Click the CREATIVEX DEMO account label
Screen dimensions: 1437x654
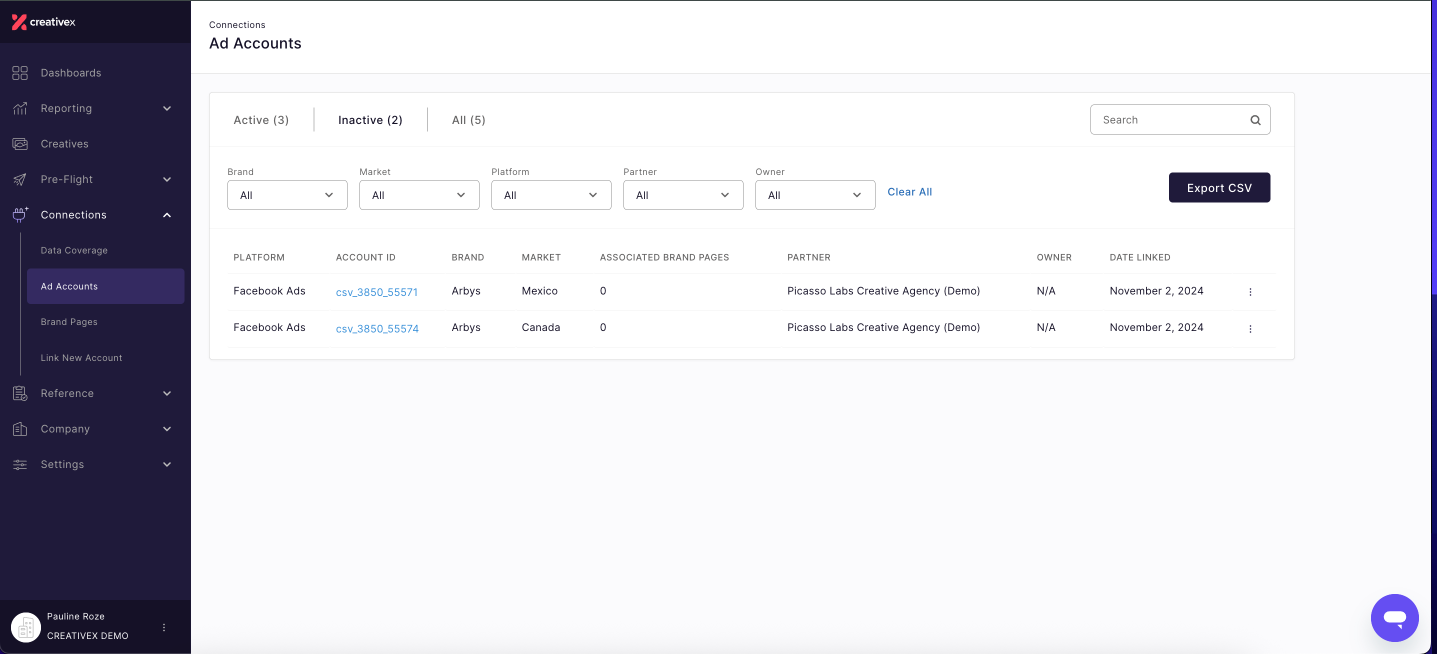[88, 636]
